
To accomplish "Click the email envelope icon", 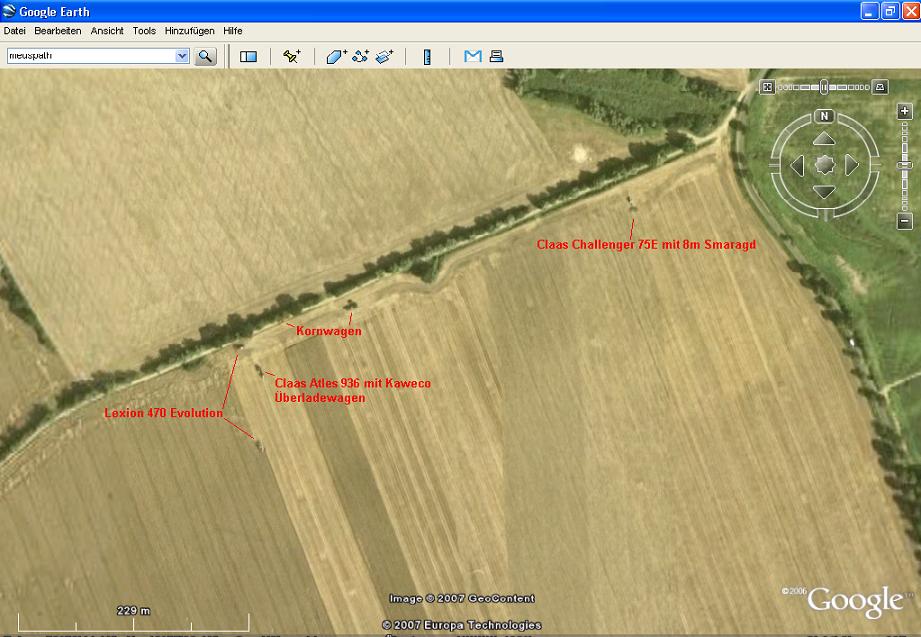I will [x=473, y=57].
